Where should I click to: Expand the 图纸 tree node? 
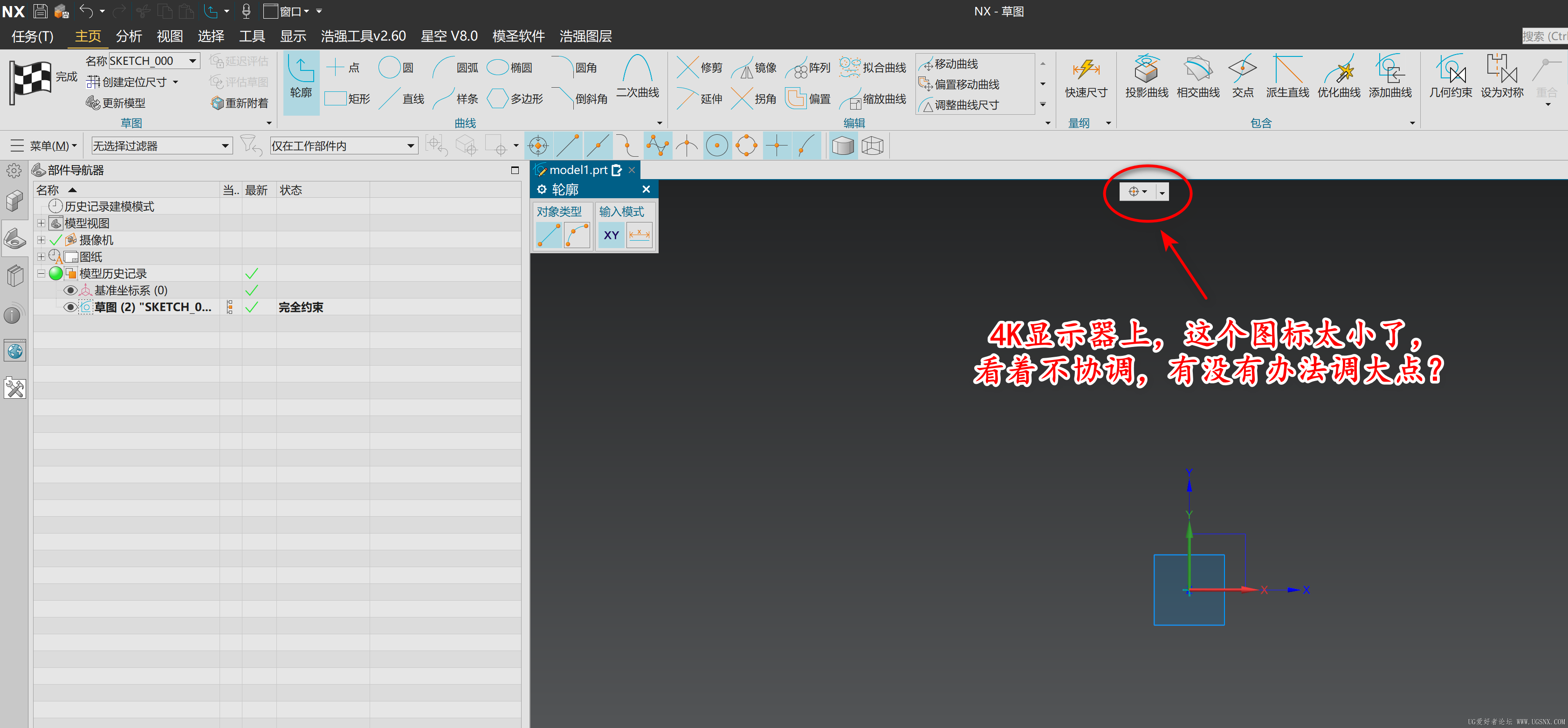[41, 257]
